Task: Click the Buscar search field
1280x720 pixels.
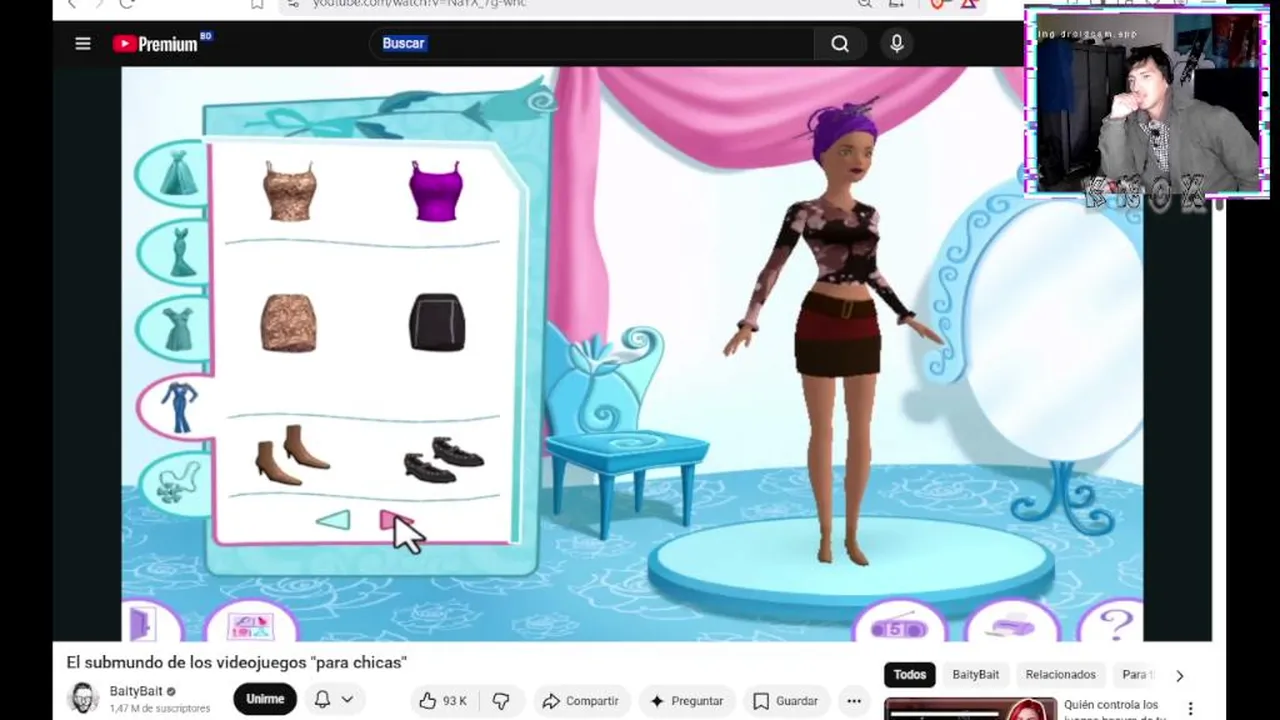Action: 590,43
